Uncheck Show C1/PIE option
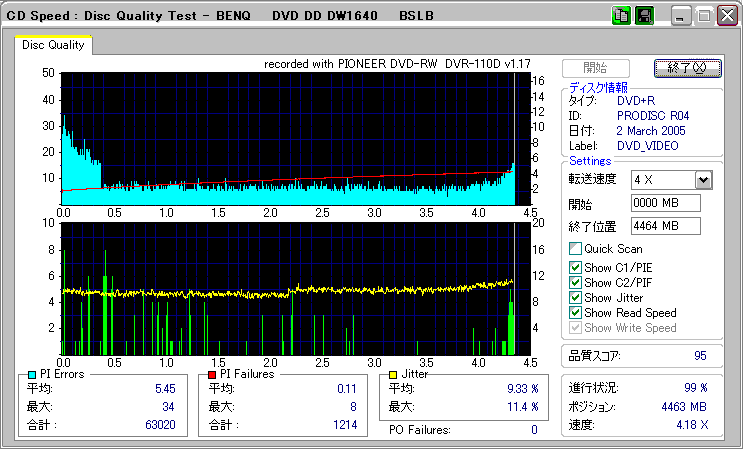The width and height of the screenshot is (743, 449). 575,267
